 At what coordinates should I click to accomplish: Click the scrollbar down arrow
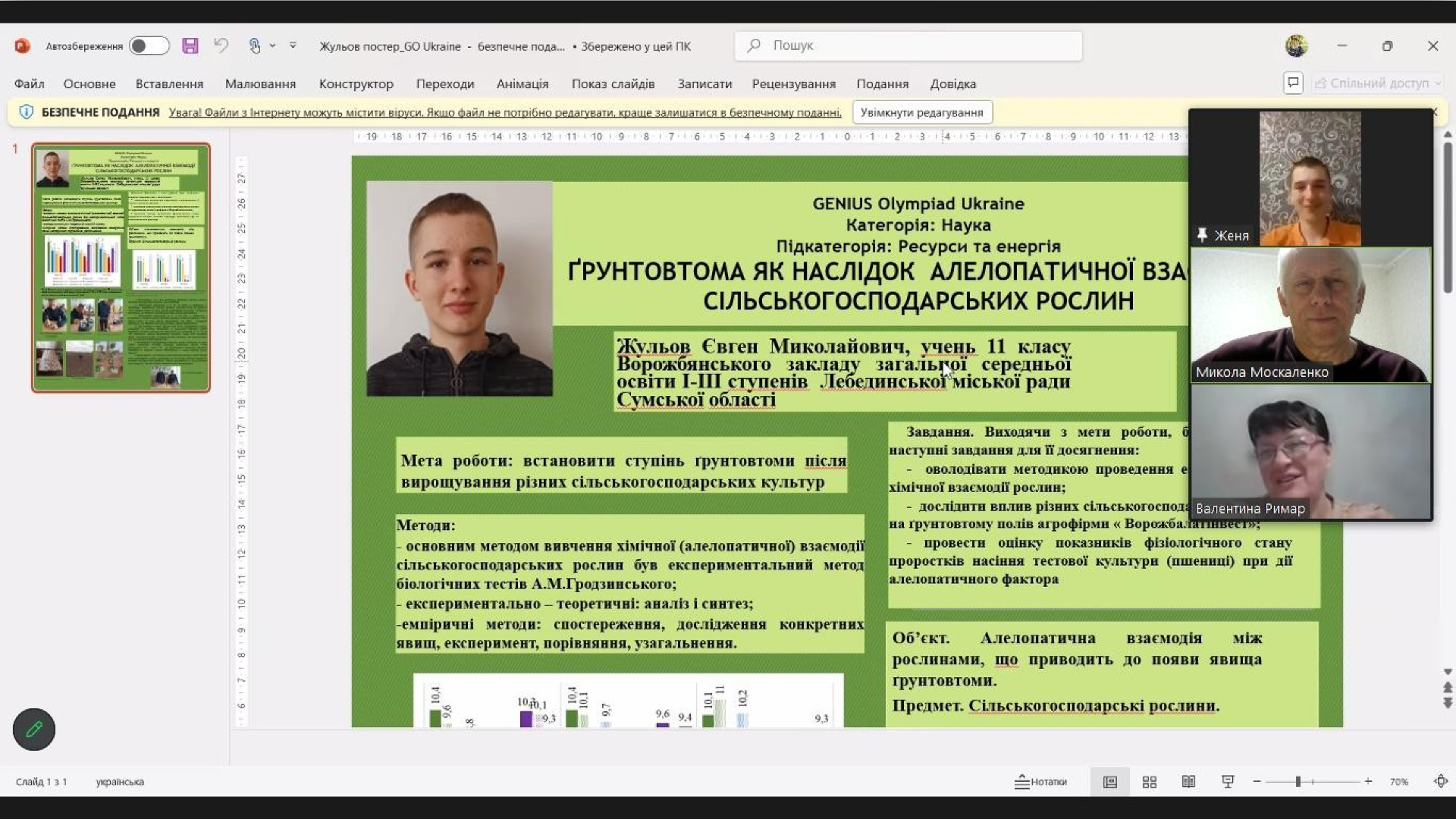[1448, 672]
